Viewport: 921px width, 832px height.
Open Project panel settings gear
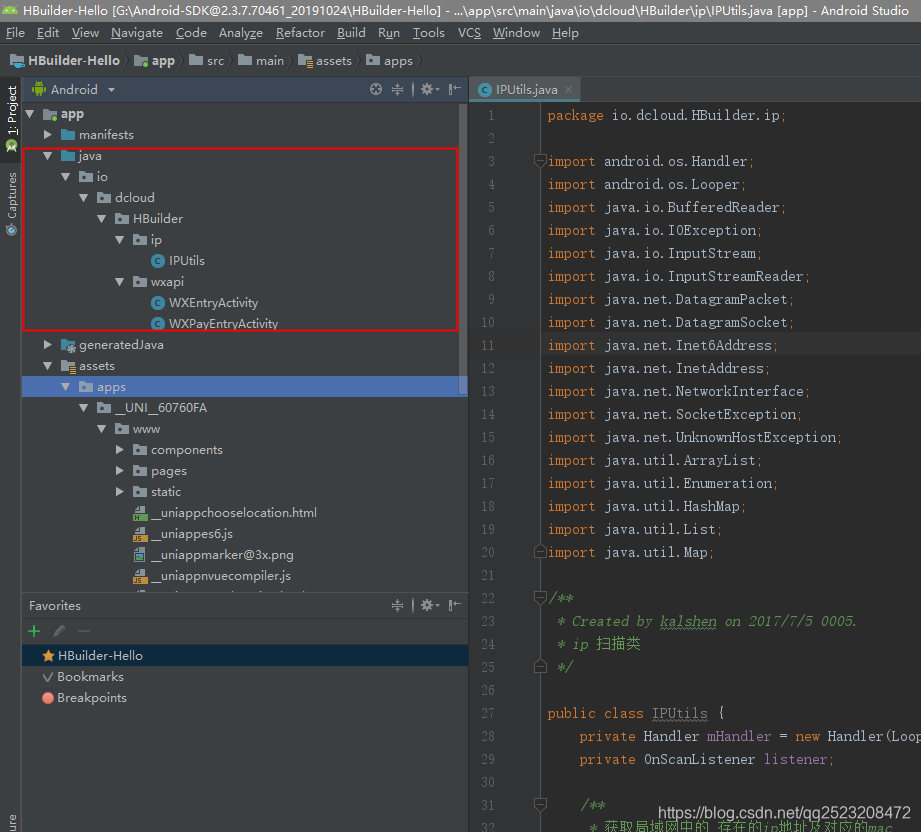click(429, 89)
